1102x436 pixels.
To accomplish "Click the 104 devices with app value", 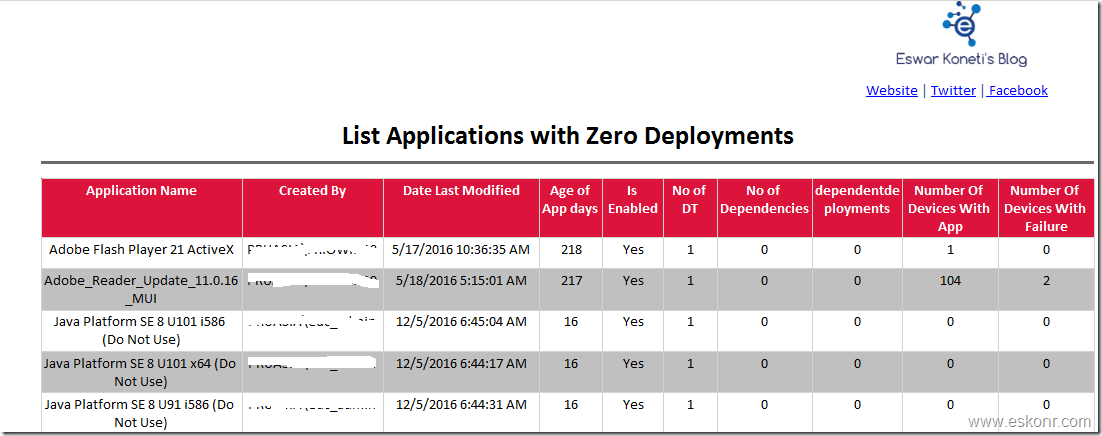I will point(950,281).
